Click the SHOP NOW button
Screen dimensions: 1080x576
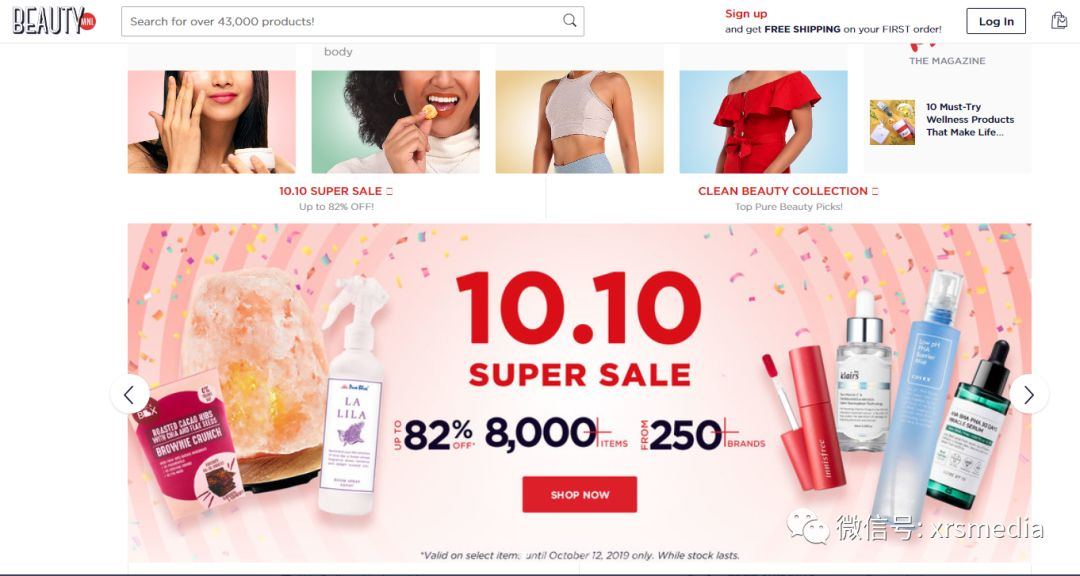coord(579,495)
